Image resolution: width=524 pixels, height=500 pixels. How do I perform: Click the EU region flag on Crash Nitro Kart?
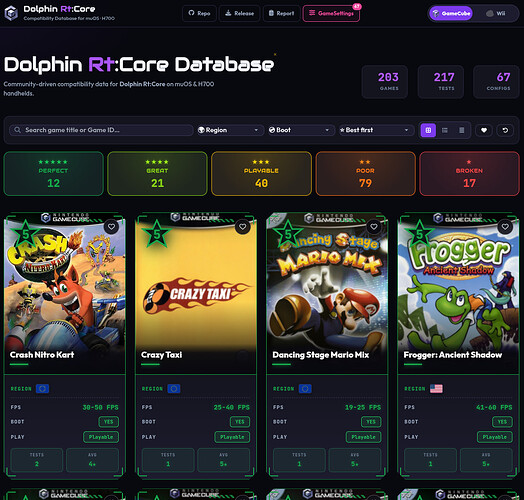[42, 389]
